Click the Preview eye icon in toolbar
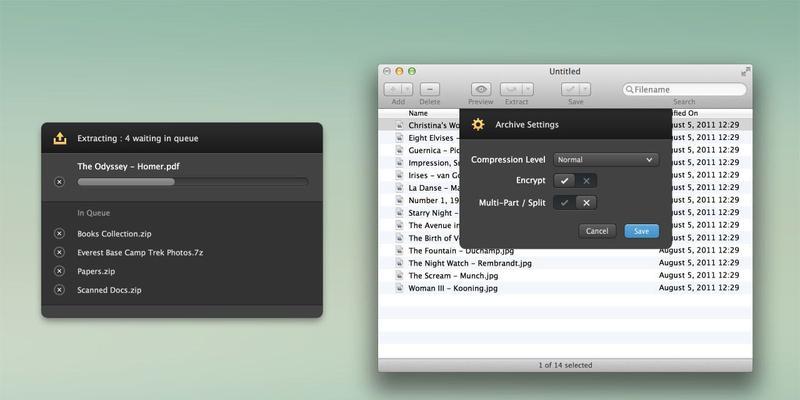The height and width of the screenshot is (400, 800). (x=481, y=89)
